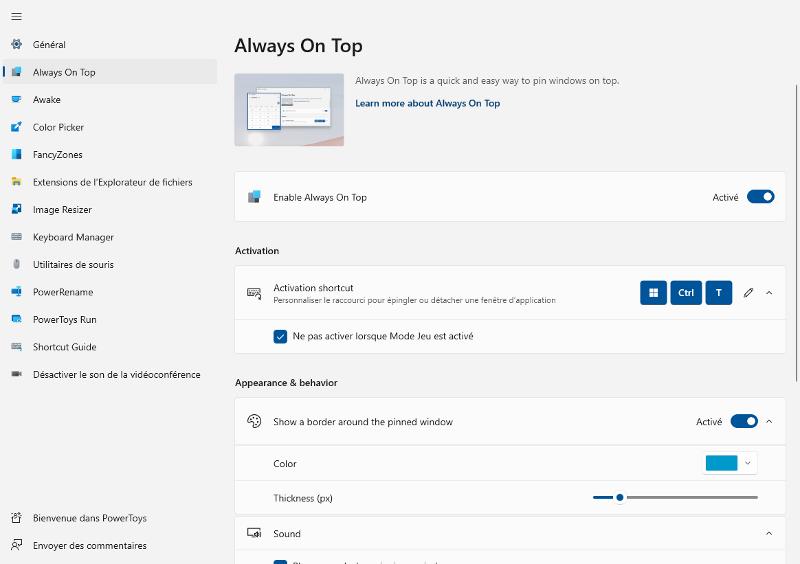Image resolution: width=800 pixels, height=564 pixels.
Task: Click the Shortcut Guide icon
Action: coord(16,347)
